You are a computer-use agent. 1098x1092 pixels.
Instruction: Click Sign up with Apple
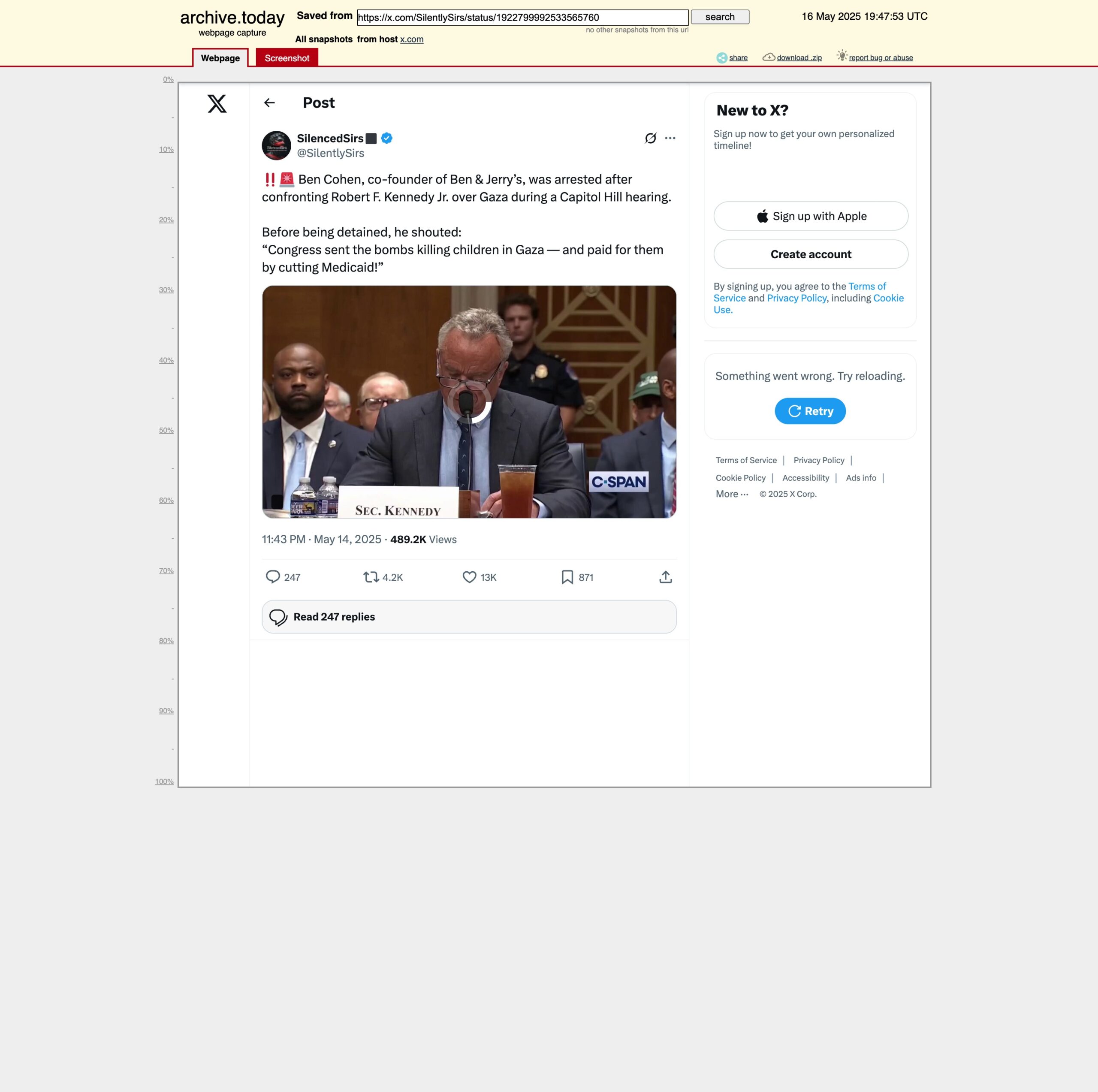tap(811, 216)
